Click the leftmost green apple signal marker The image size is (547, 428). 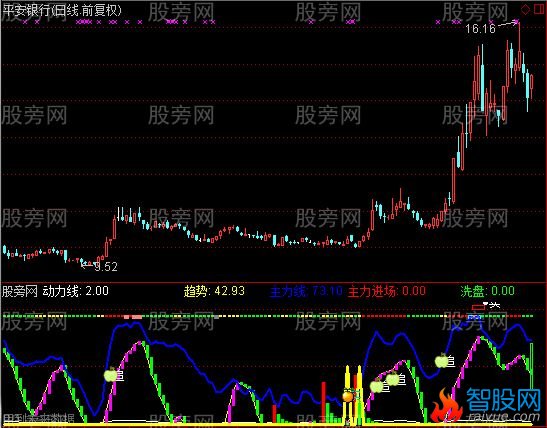coord(111,375)
